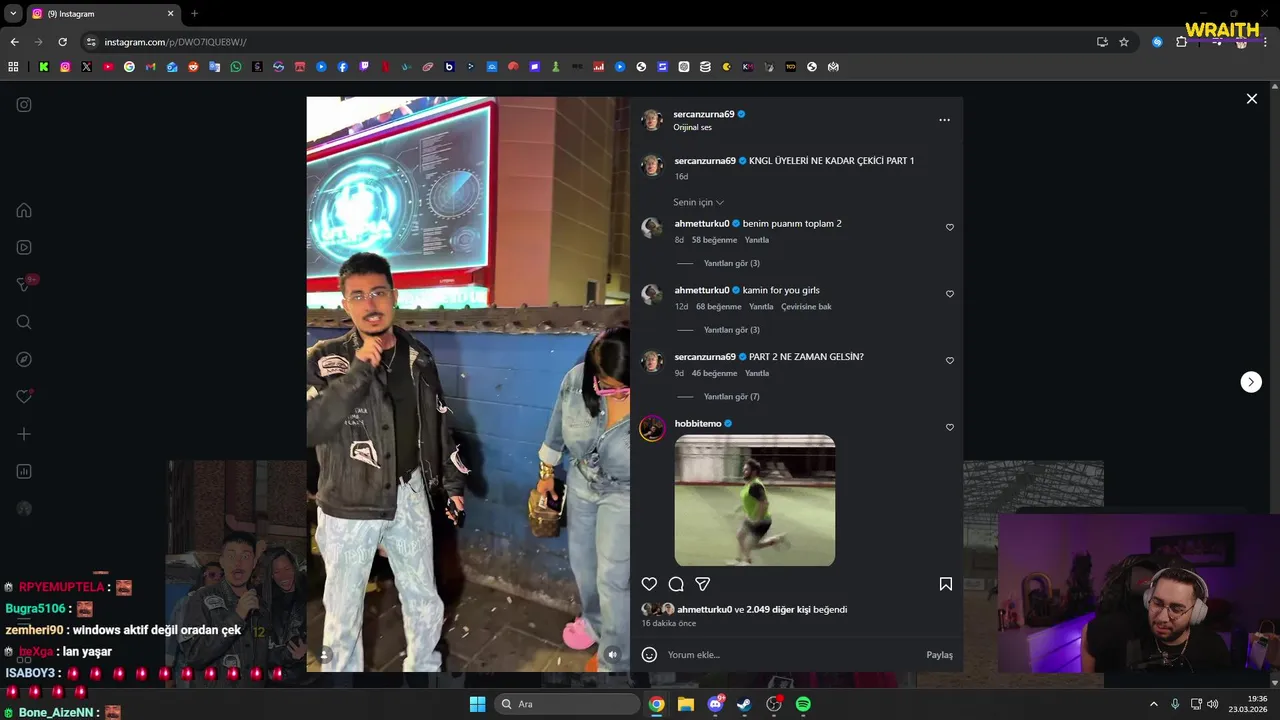The image size is (1280, 720).
Task: Click the Paylaş button
Action: click(939, 655)
